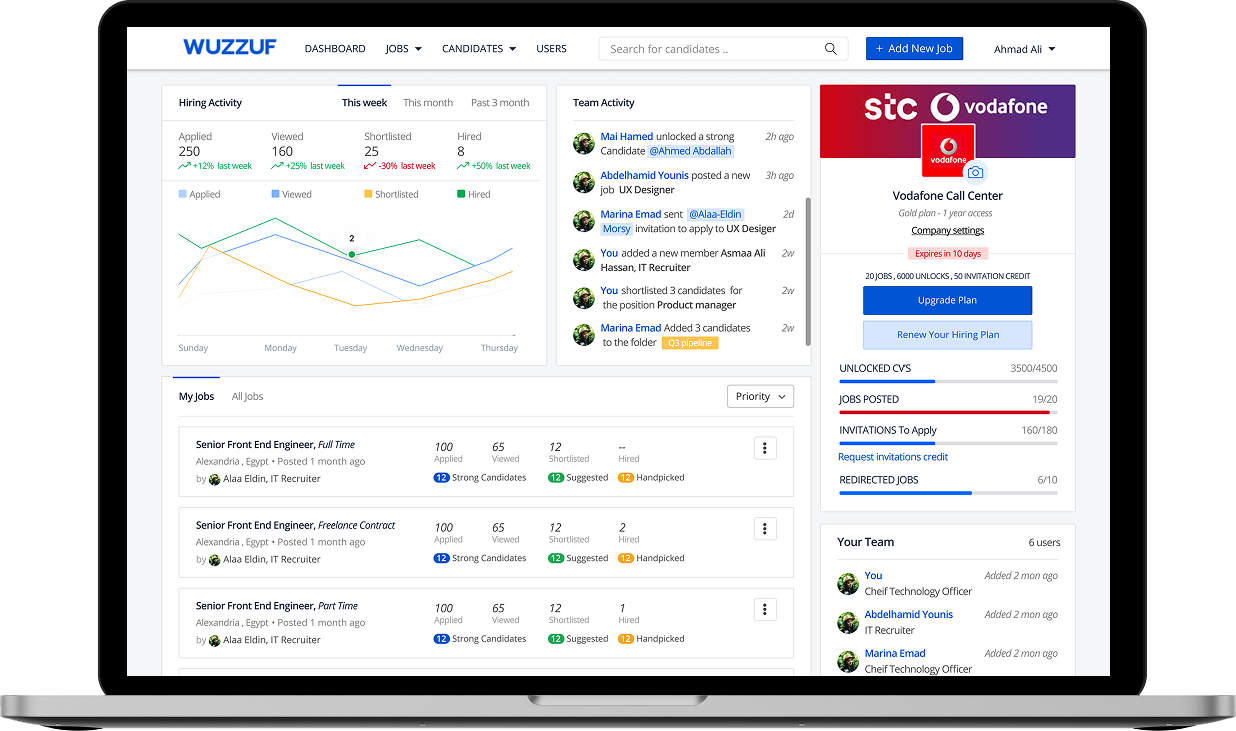Open Senior Front End Engineer, Full Time job
This screenshot has height=731, width=1236.
[x=275, y=445]
